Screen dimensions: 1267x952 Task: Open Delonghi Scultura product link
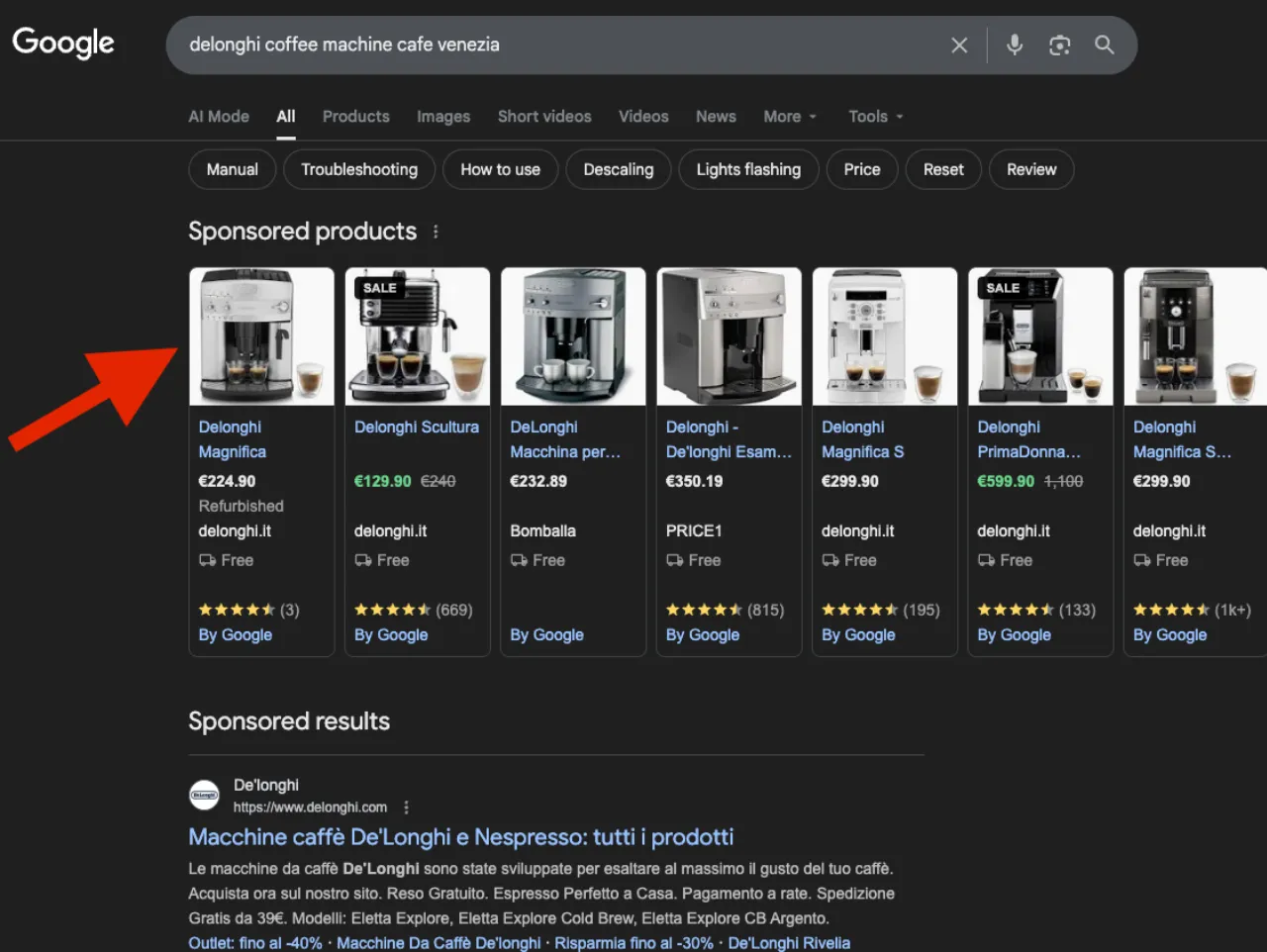coord(417,428)
